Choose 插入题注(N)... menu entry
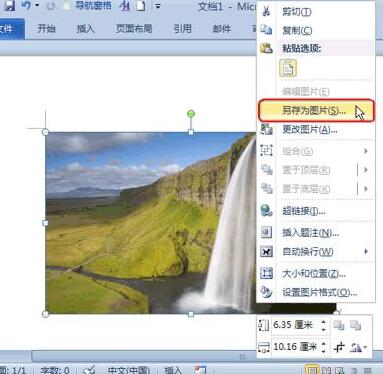Screen dimensions: 383x374 click(x=316, y=232)
